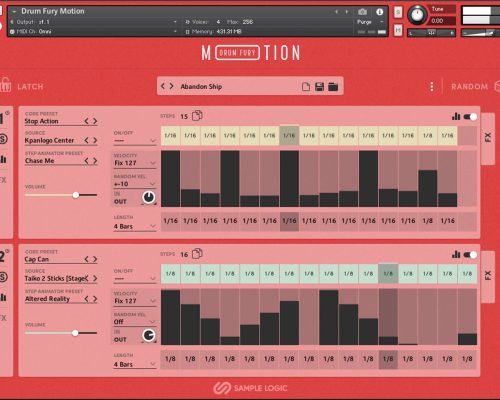The height and width of the screenshot is (400, 500).
Task: Open the Purge dropdown in the header
Action: [369, 22]
